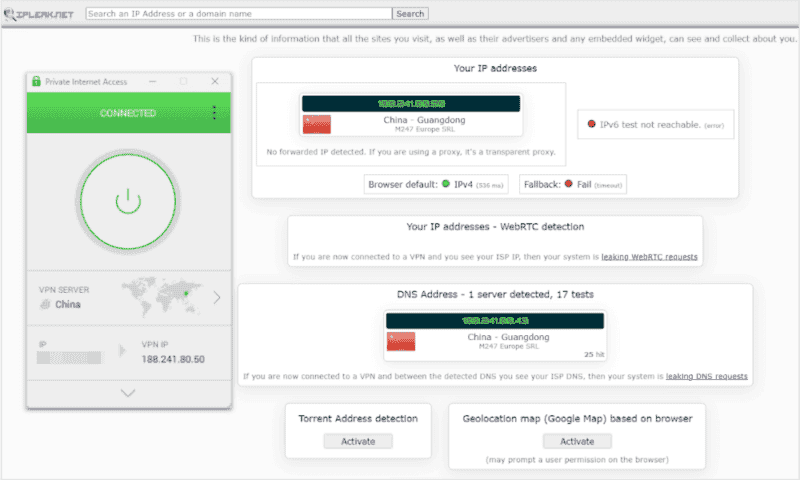Open the three-dot menu in the PIA window
This screenshot has height=480, width=800.
pos(214,113)
